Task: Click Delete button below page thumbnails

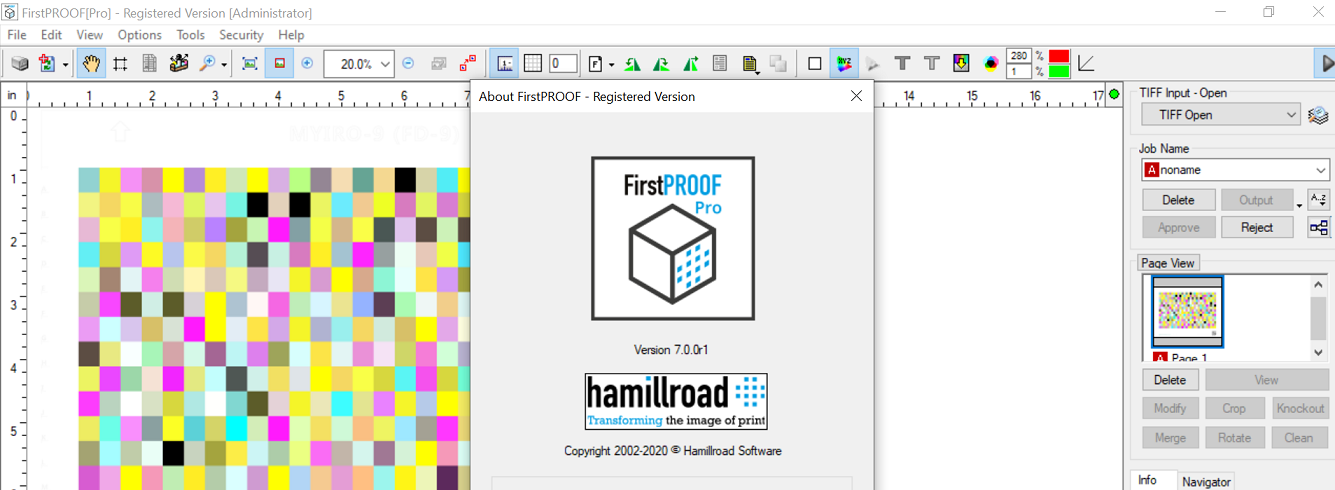Action: coord(1170,380)
